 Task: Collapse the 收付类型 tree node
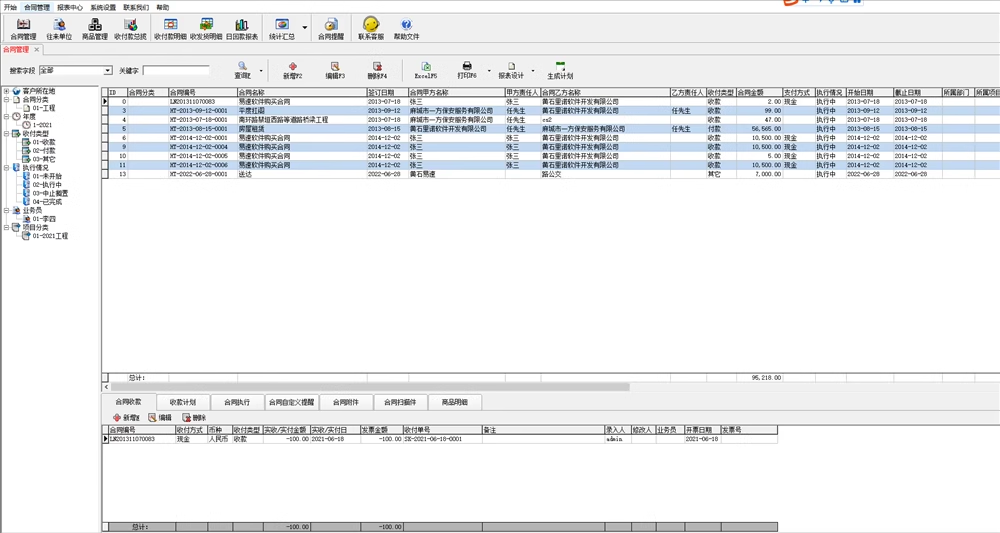[6, 134]
